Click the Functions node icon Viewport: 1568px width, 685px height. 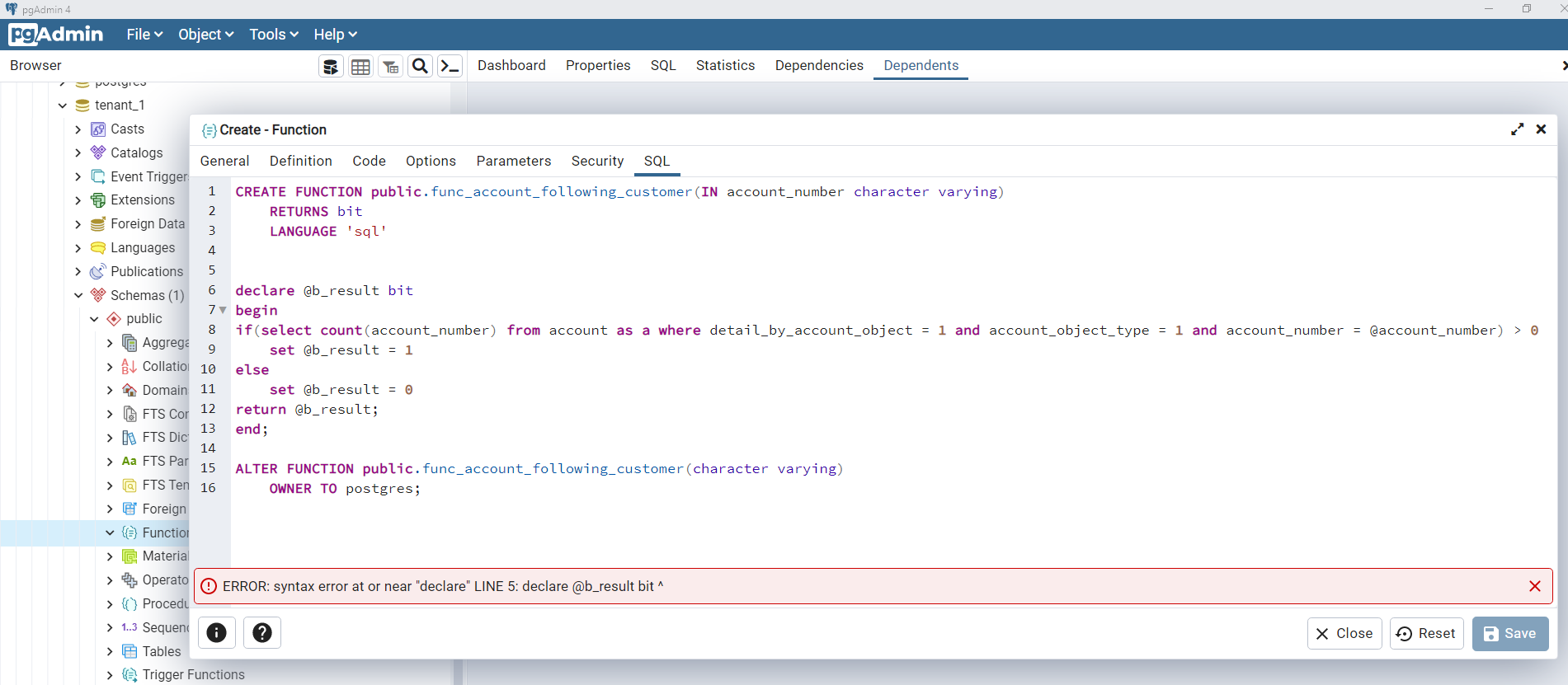[x=129, y=533]
